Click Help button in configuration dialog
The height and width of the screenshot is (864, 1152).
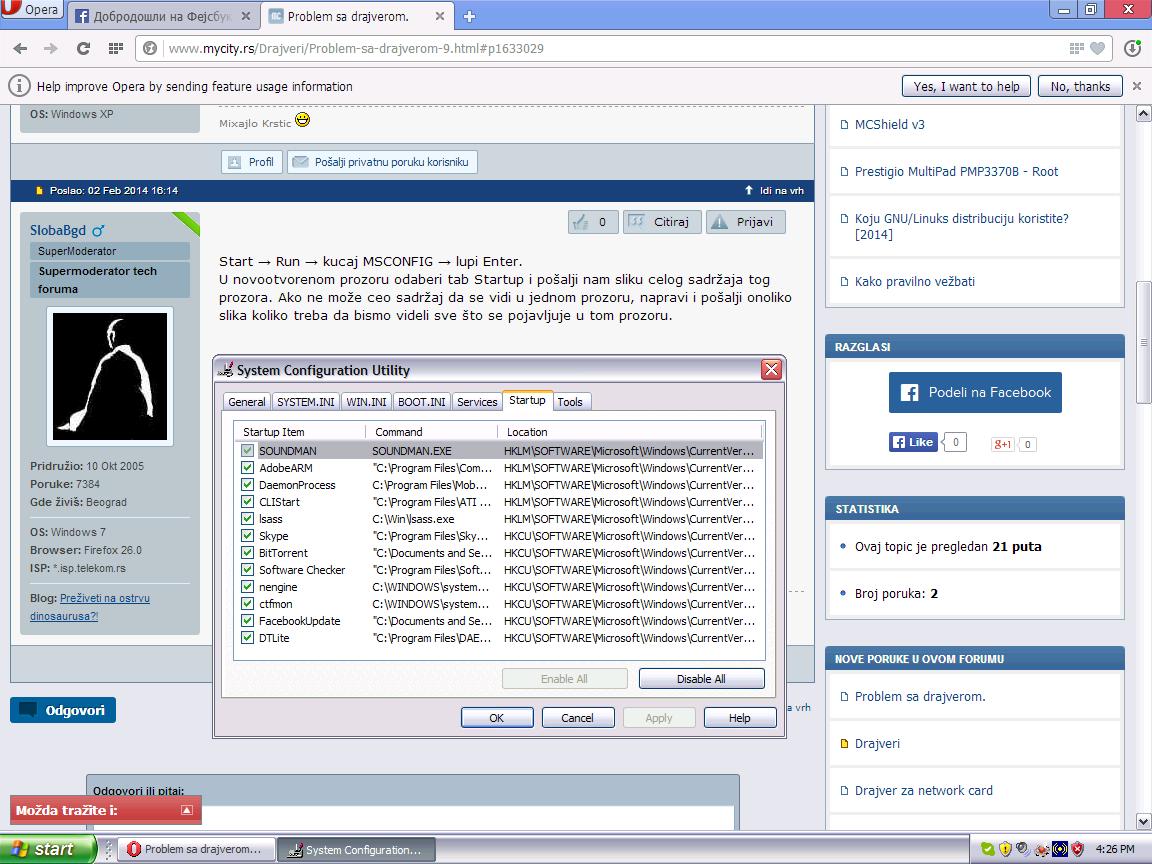tap(740, 718)
